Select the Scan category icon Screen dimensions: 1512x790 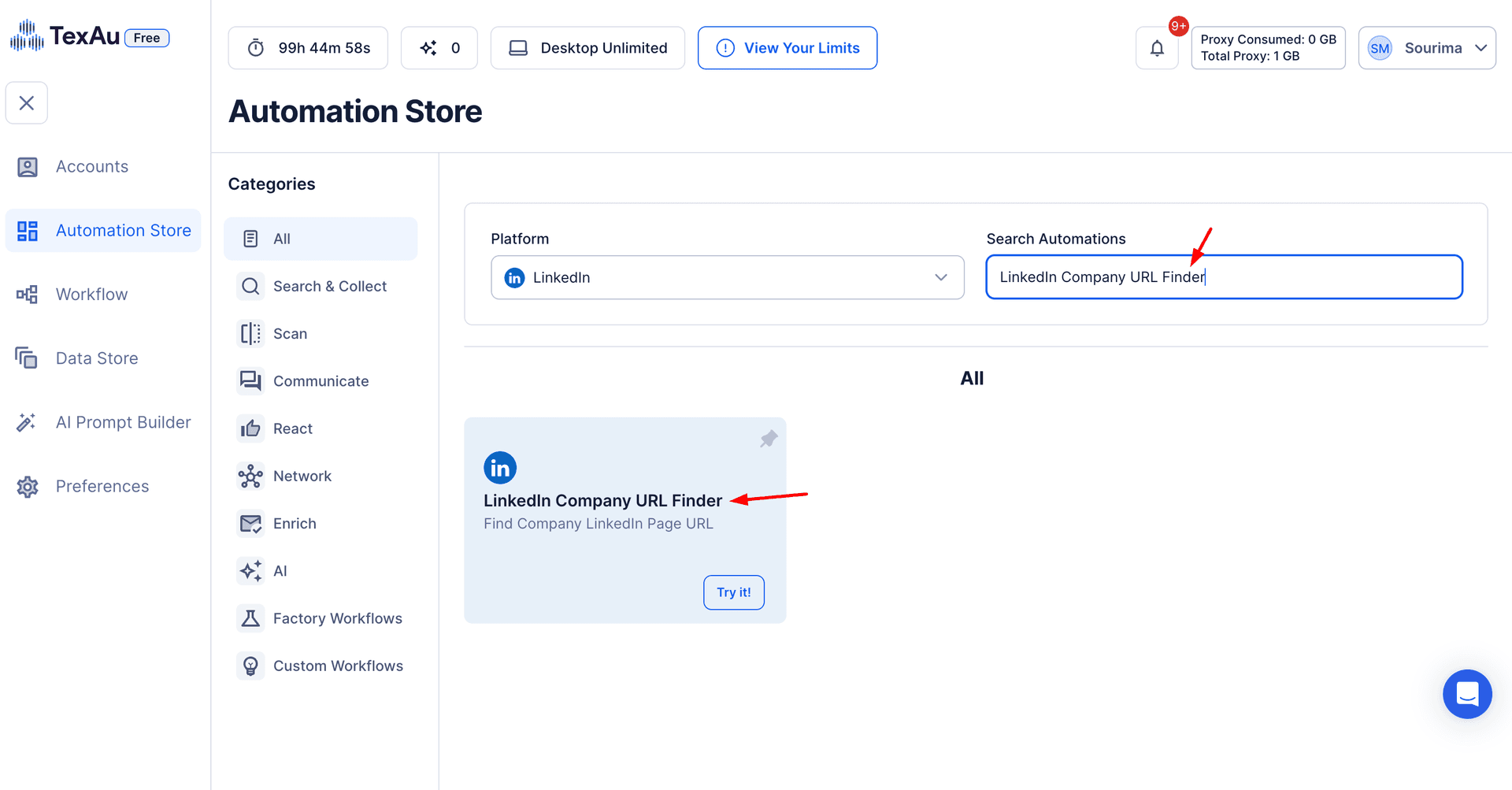(250, 333)
